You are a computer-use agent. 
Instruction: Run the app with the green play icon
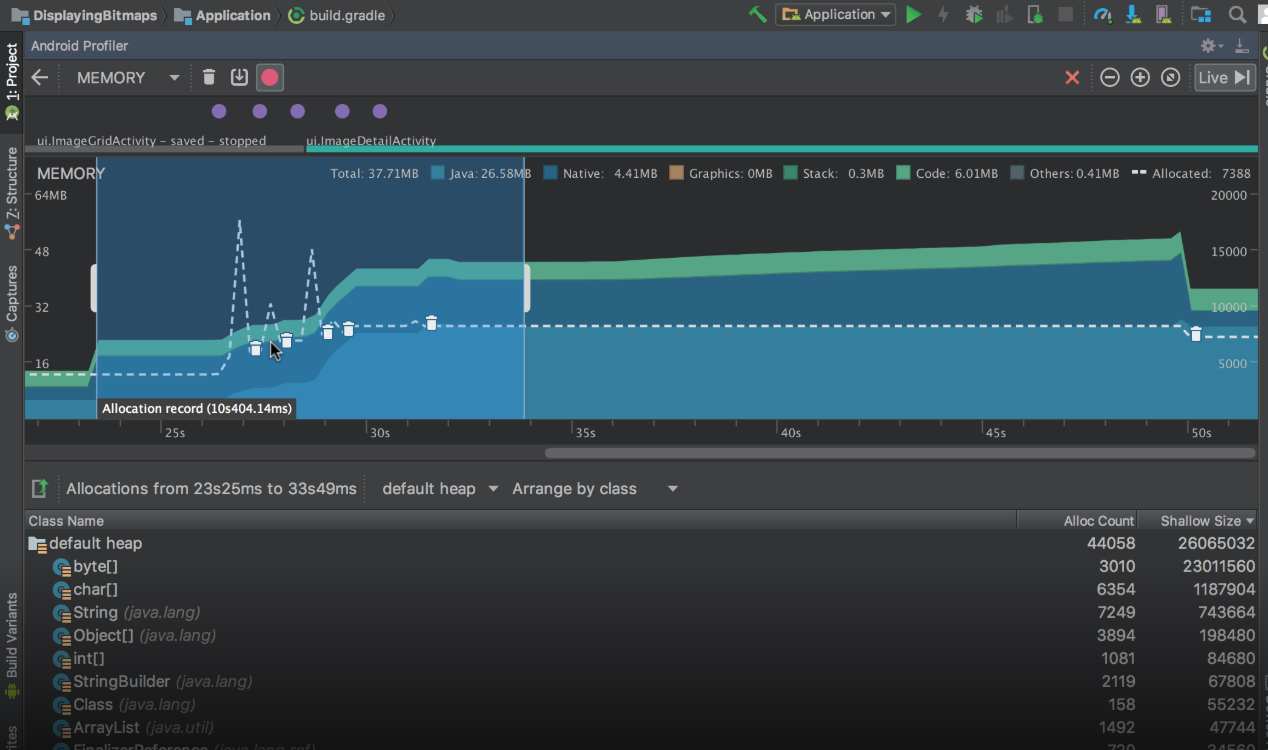coord(915,15)
